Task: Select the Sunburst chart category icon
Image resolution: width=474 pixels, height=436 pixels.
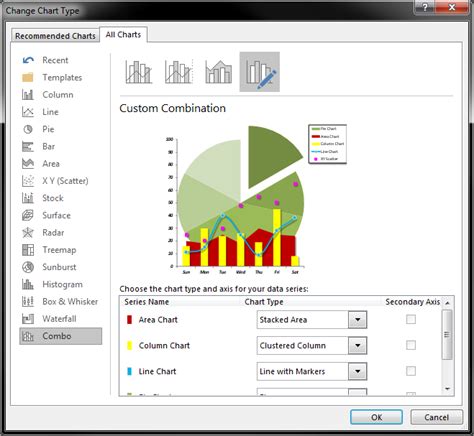Action: click(28, 267)
